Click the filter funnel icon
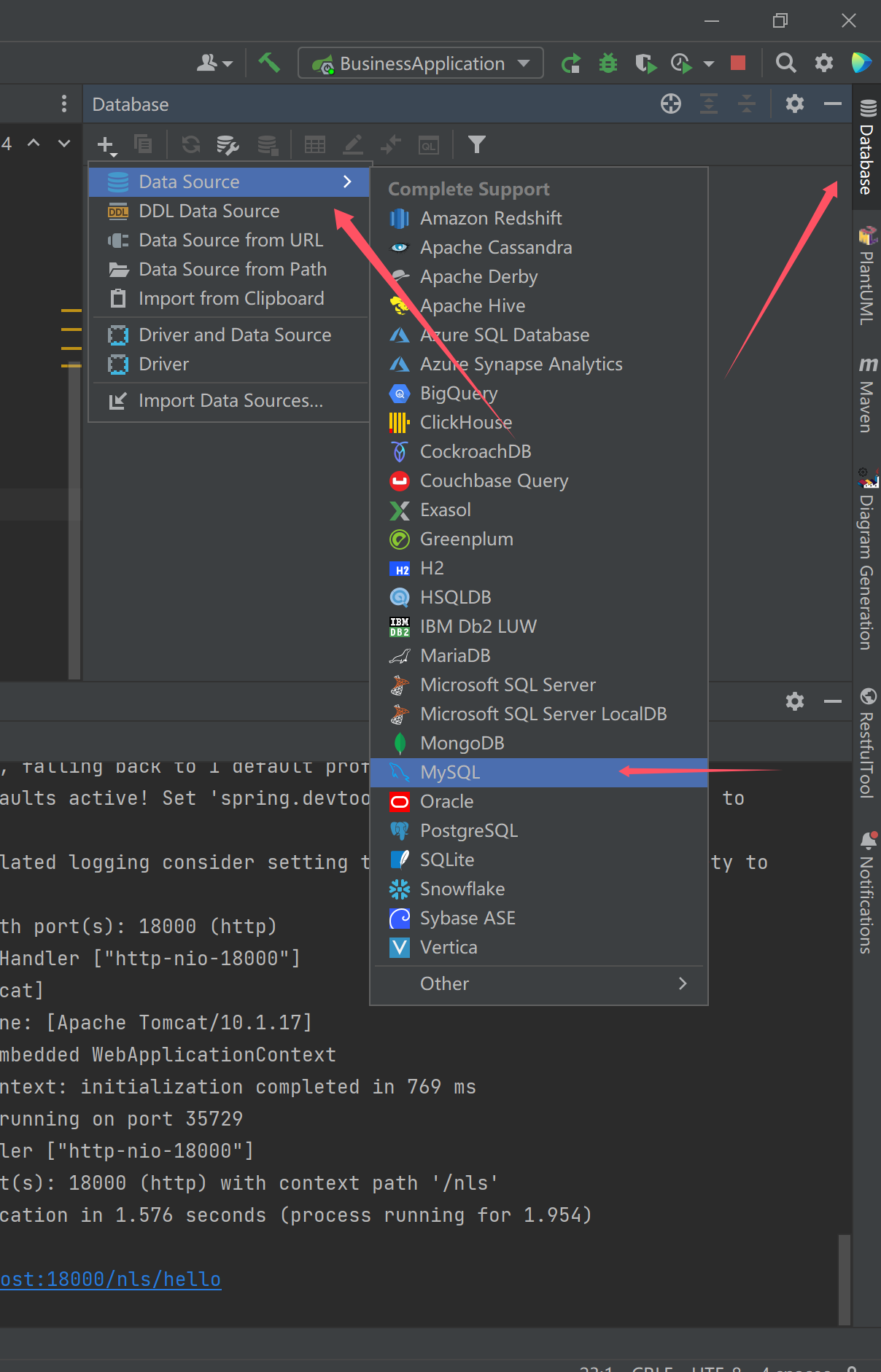The height and width of the screenshot is (1372, 881). point(477,144)
